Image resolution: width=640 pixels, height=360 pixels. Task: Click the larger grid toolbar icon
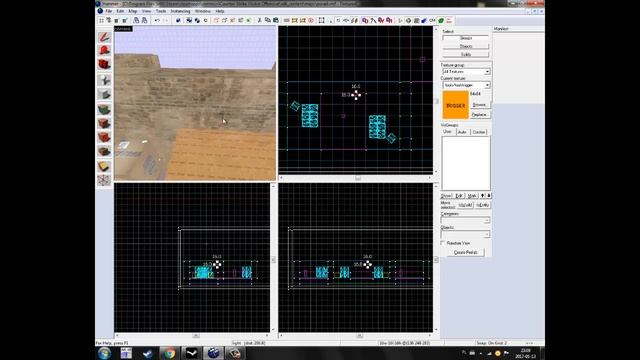pyautogui.click(x=124, y=20)
